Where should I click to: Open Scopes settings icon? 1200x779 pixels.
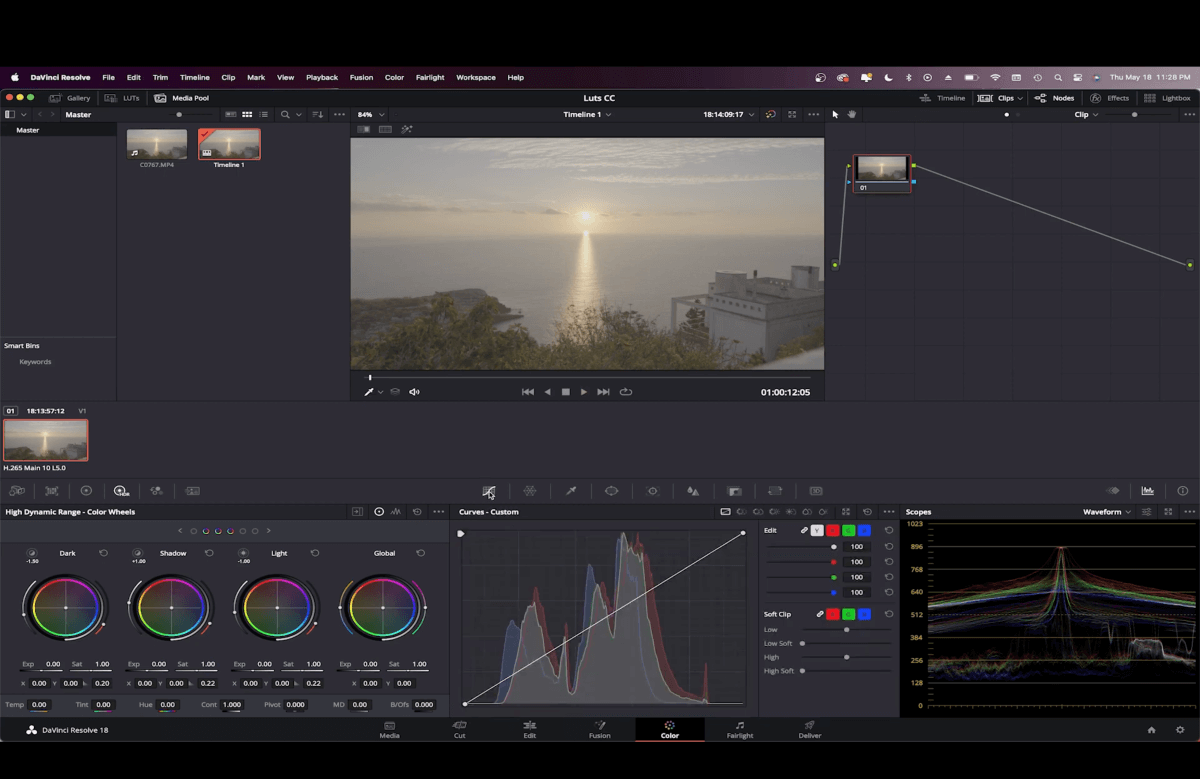(x=1147, y=512)
